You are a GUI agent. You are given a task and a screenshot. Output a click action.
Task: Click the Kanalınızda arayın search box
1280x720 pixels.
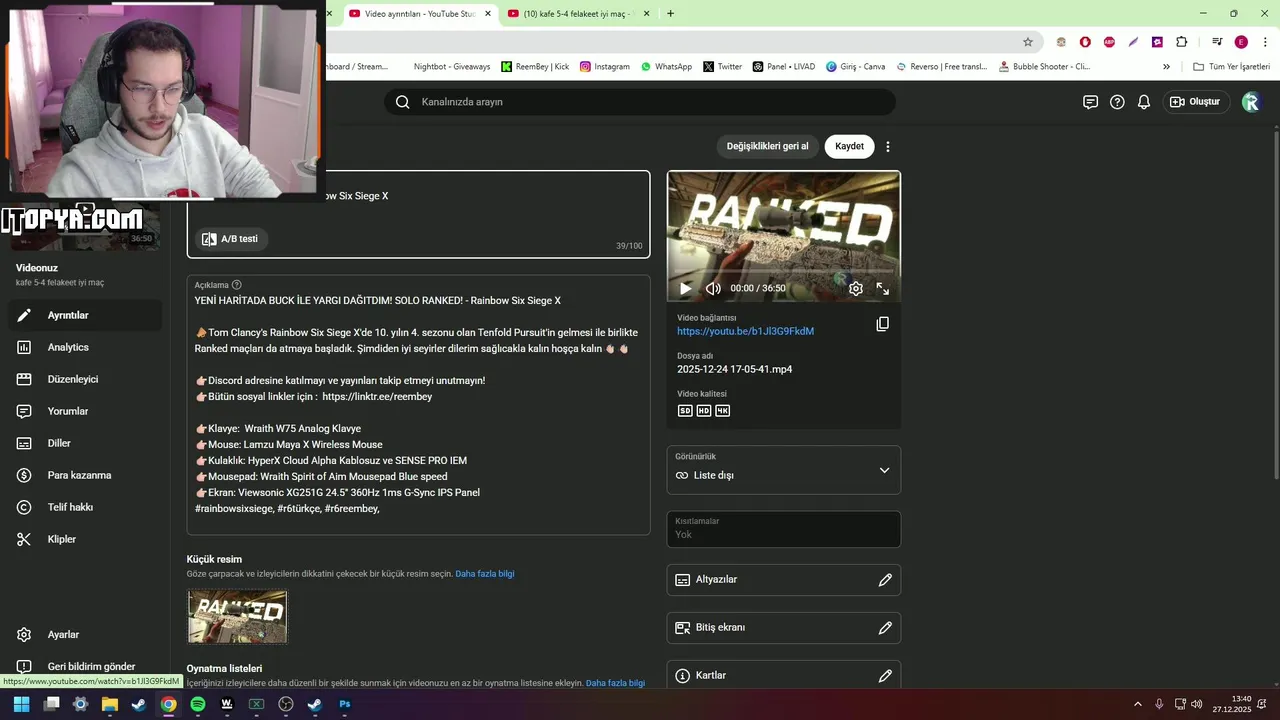click(640, 102)
